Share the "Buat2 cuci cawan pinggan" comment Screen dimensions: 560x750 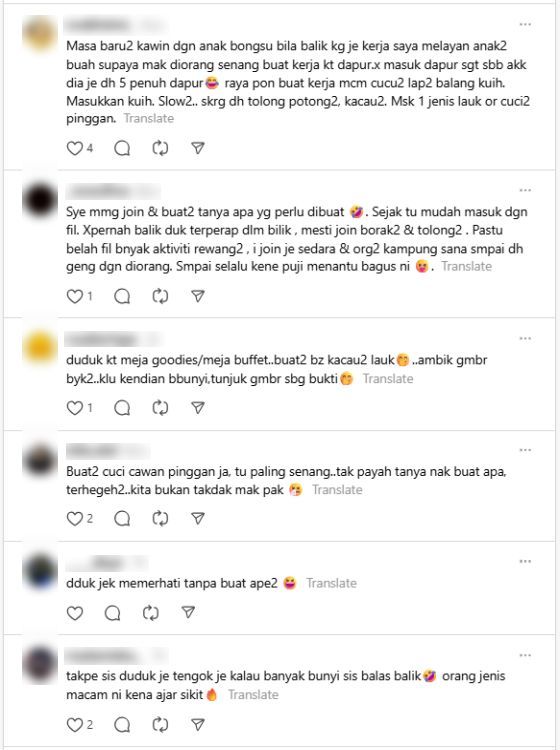[x=198, y=518]
